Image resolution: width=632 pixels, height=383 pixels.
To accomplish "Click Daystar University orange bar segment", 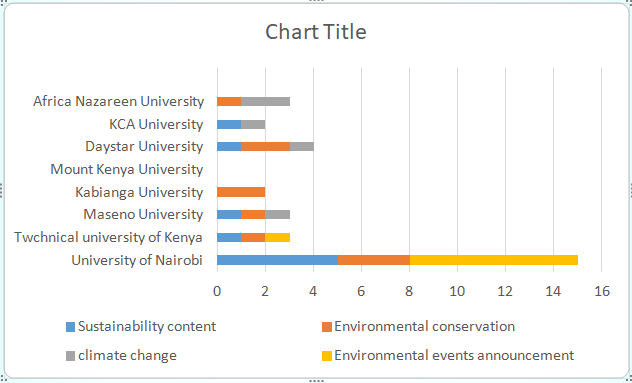I will click(266, 146).
